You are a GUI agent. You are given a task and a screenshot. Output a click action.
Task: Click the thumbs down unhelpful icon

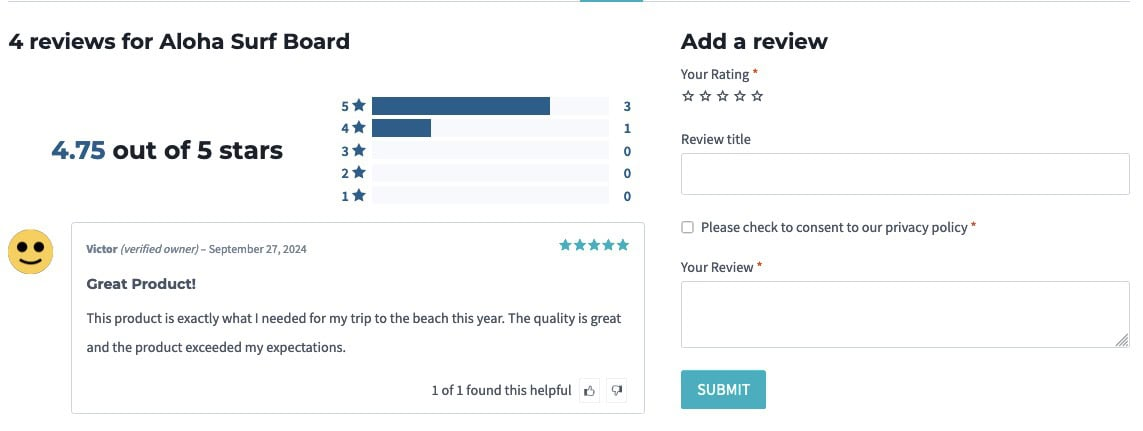(617, 391)
